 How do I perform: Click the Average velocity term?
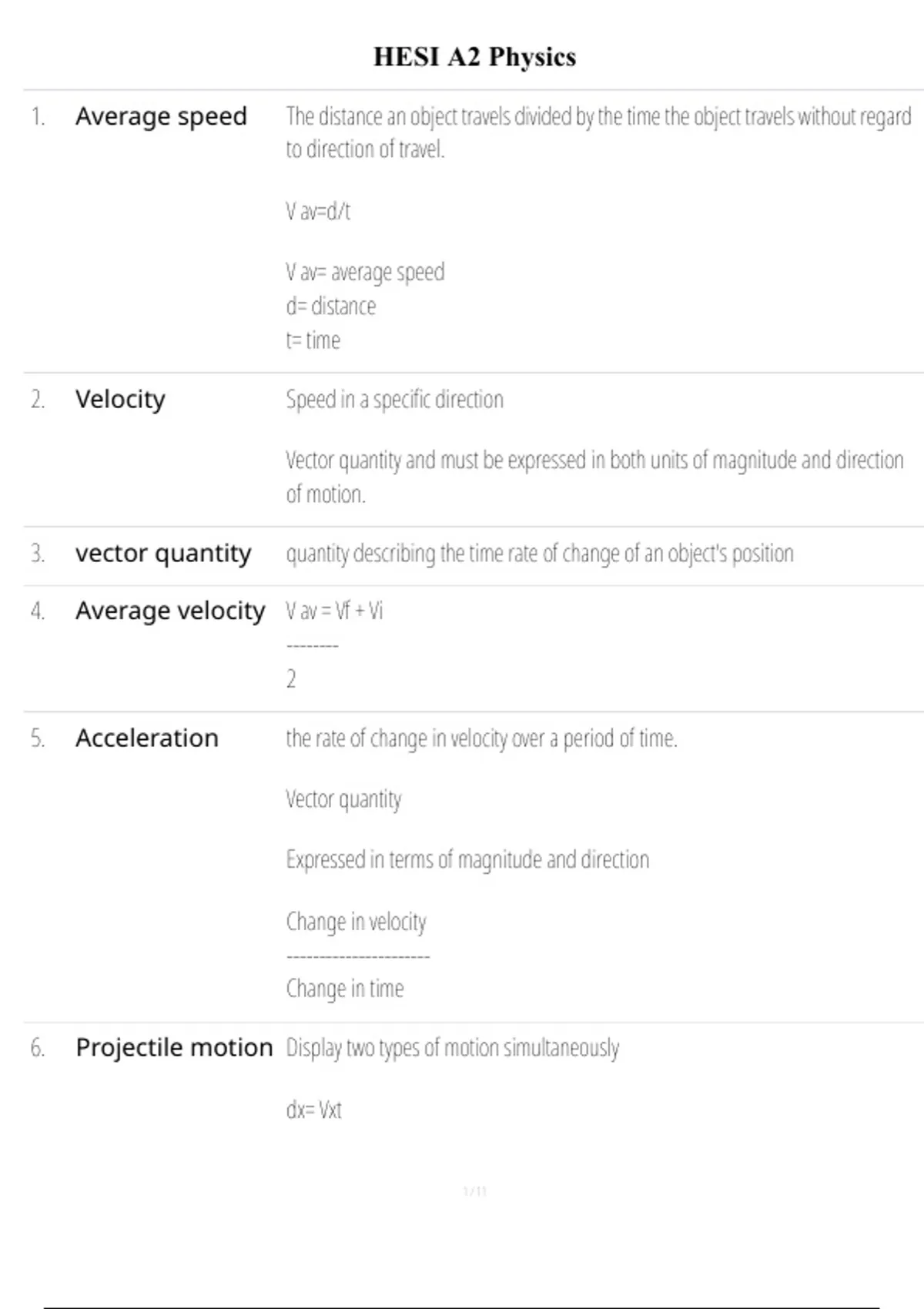[x=170, y=611]
